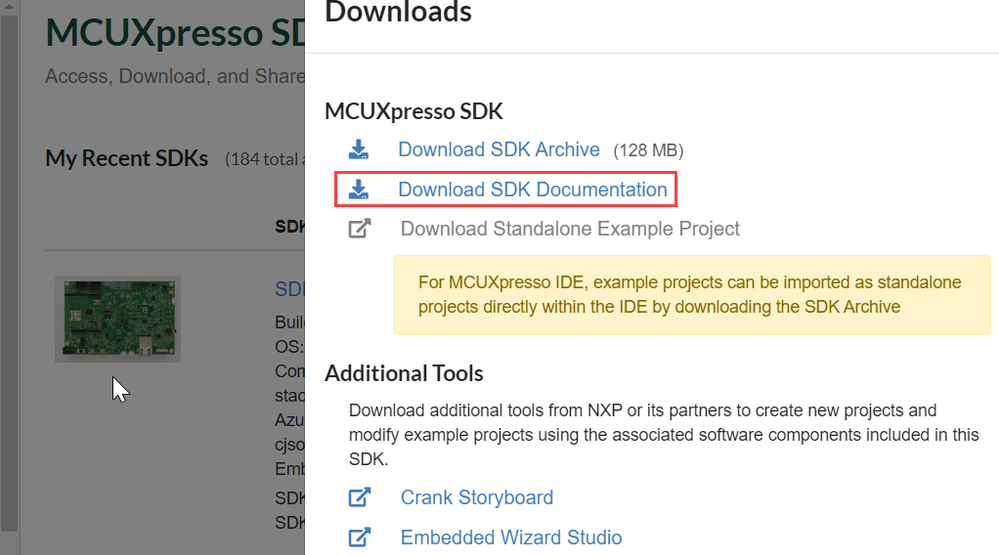Click download icon beside Download SDK Archive

(358, 150)
